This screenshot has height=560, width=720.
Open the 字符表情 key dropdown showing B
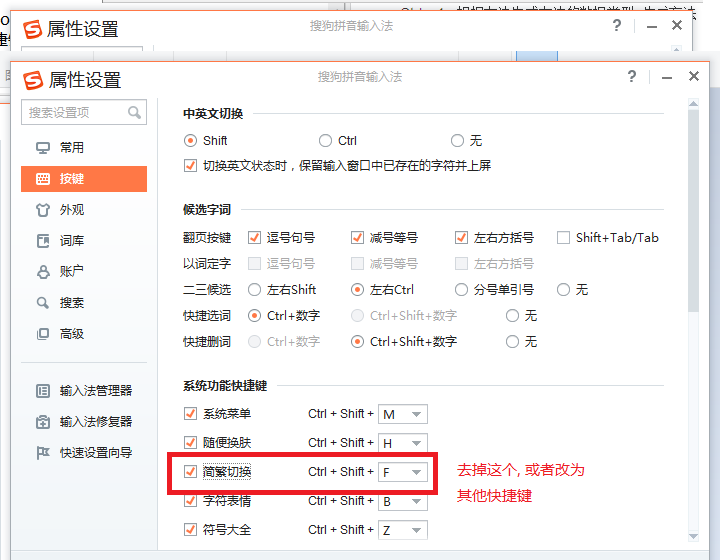pos(403,501)
